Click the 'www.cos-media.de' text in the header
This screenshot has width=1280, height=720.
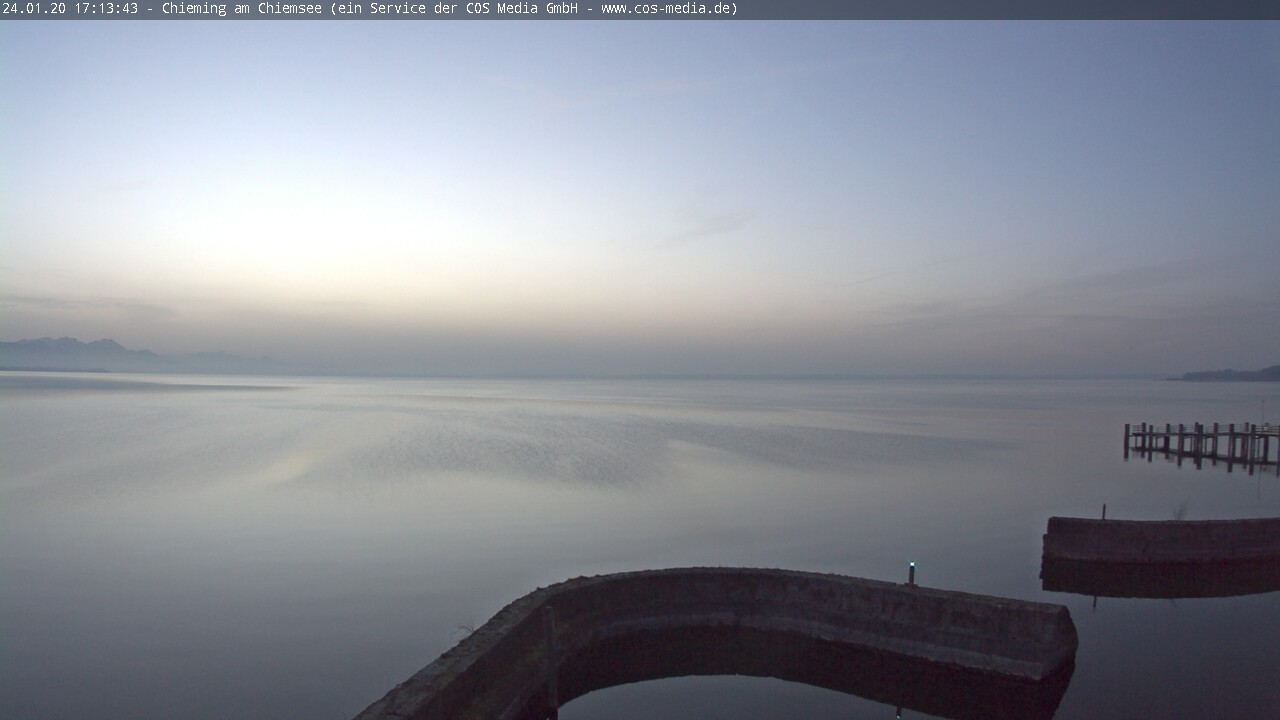point(666,9)
